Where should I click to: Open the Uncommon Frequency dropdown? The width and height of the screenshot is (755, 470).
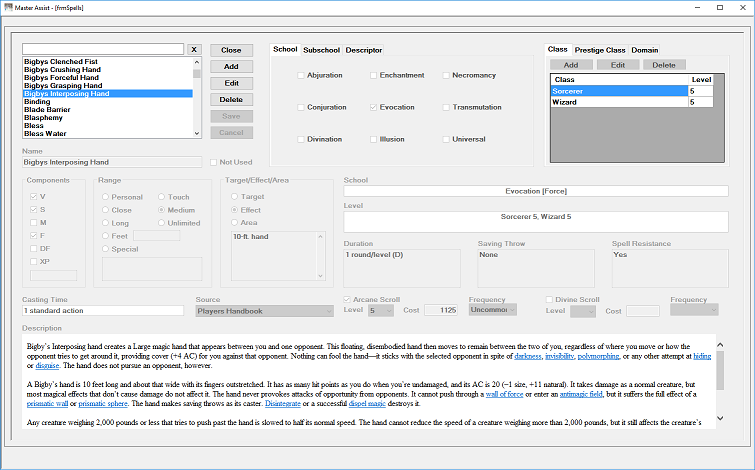point(493,310)
